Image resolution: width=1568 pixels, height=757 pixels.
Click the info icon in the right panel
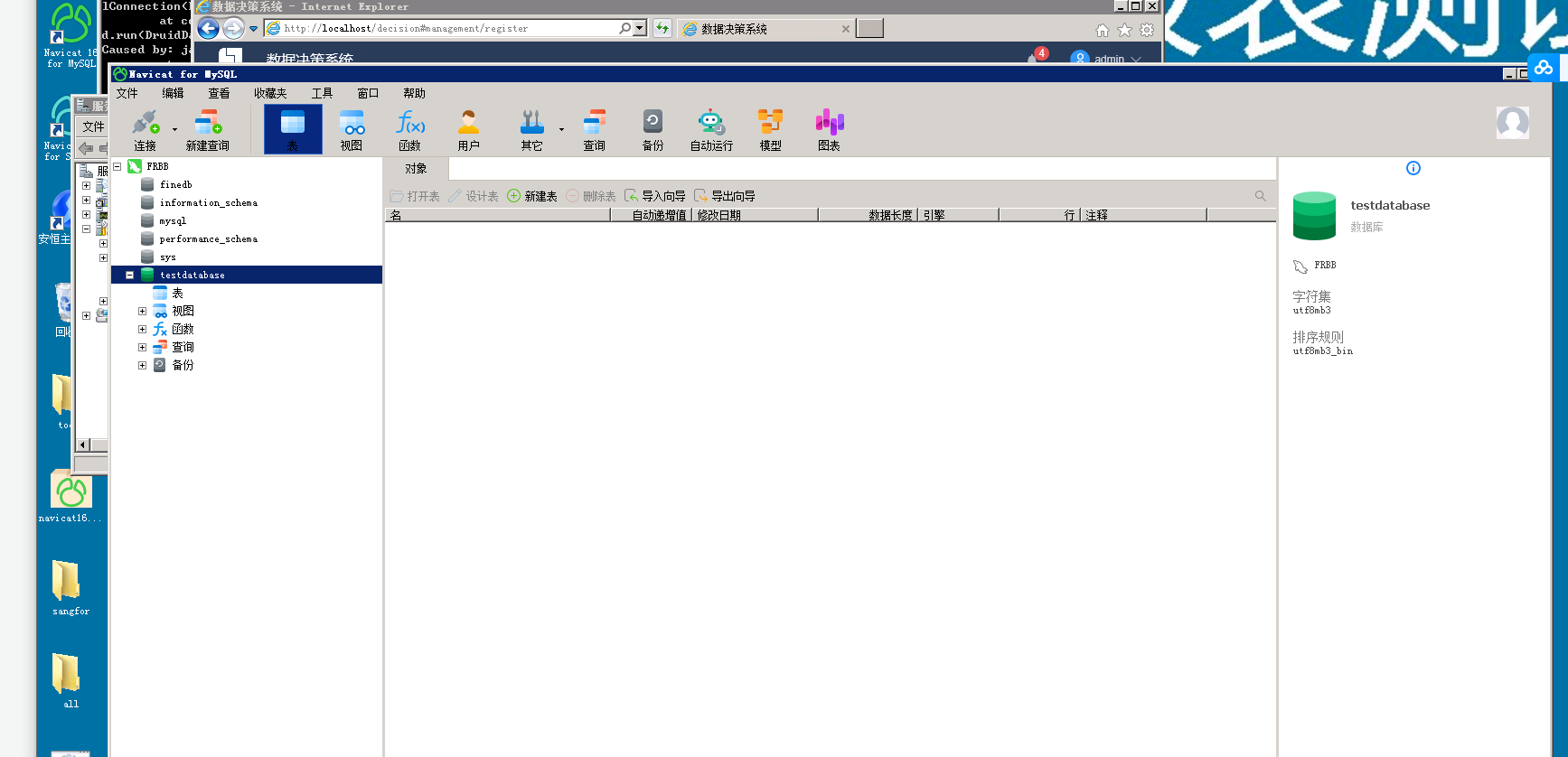(x=1413, y=168)
